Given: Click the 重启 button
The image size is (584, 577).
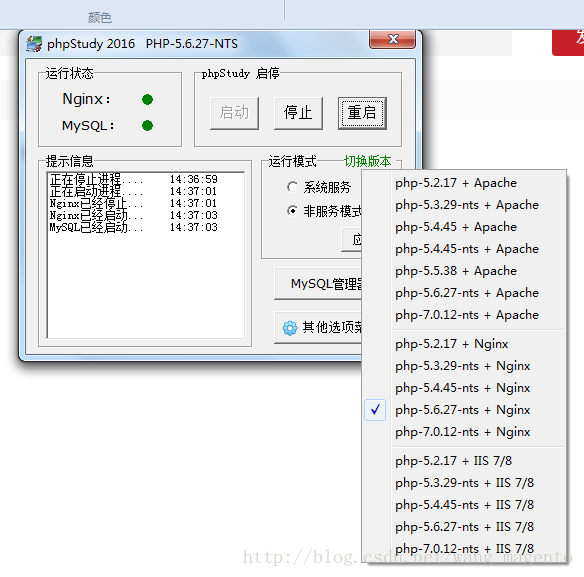Looking at the screenshot, I should (362, 113).
